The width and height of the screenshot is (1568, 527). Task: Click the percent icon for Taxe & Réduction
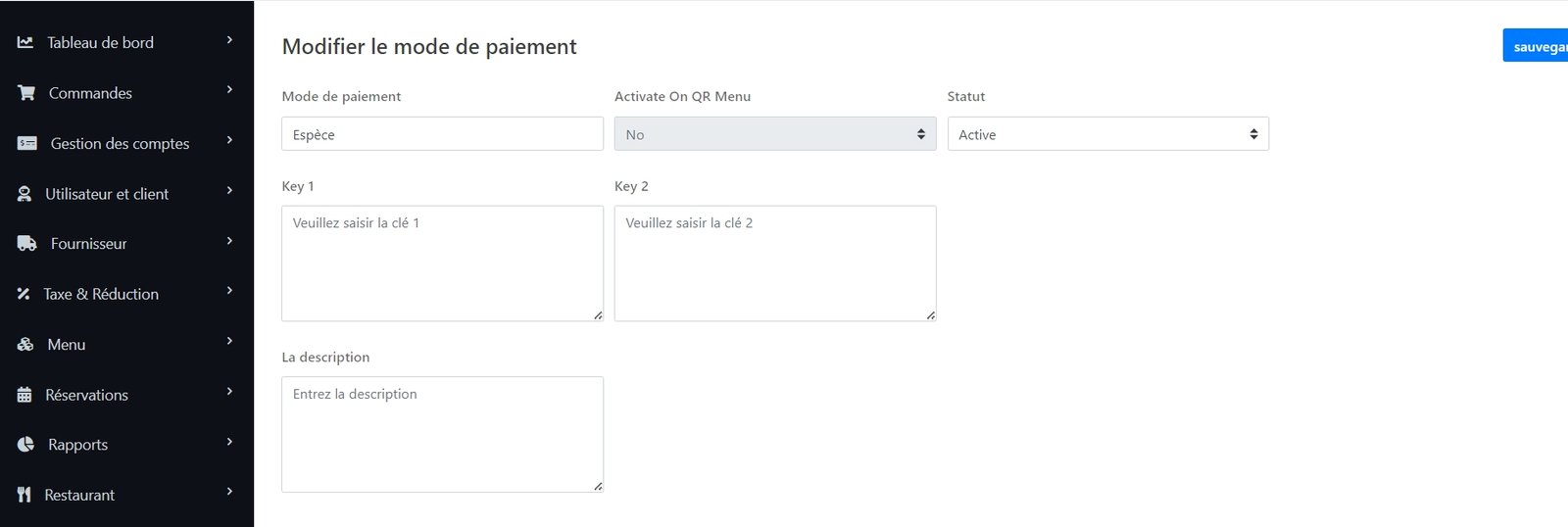coord(24,294)
